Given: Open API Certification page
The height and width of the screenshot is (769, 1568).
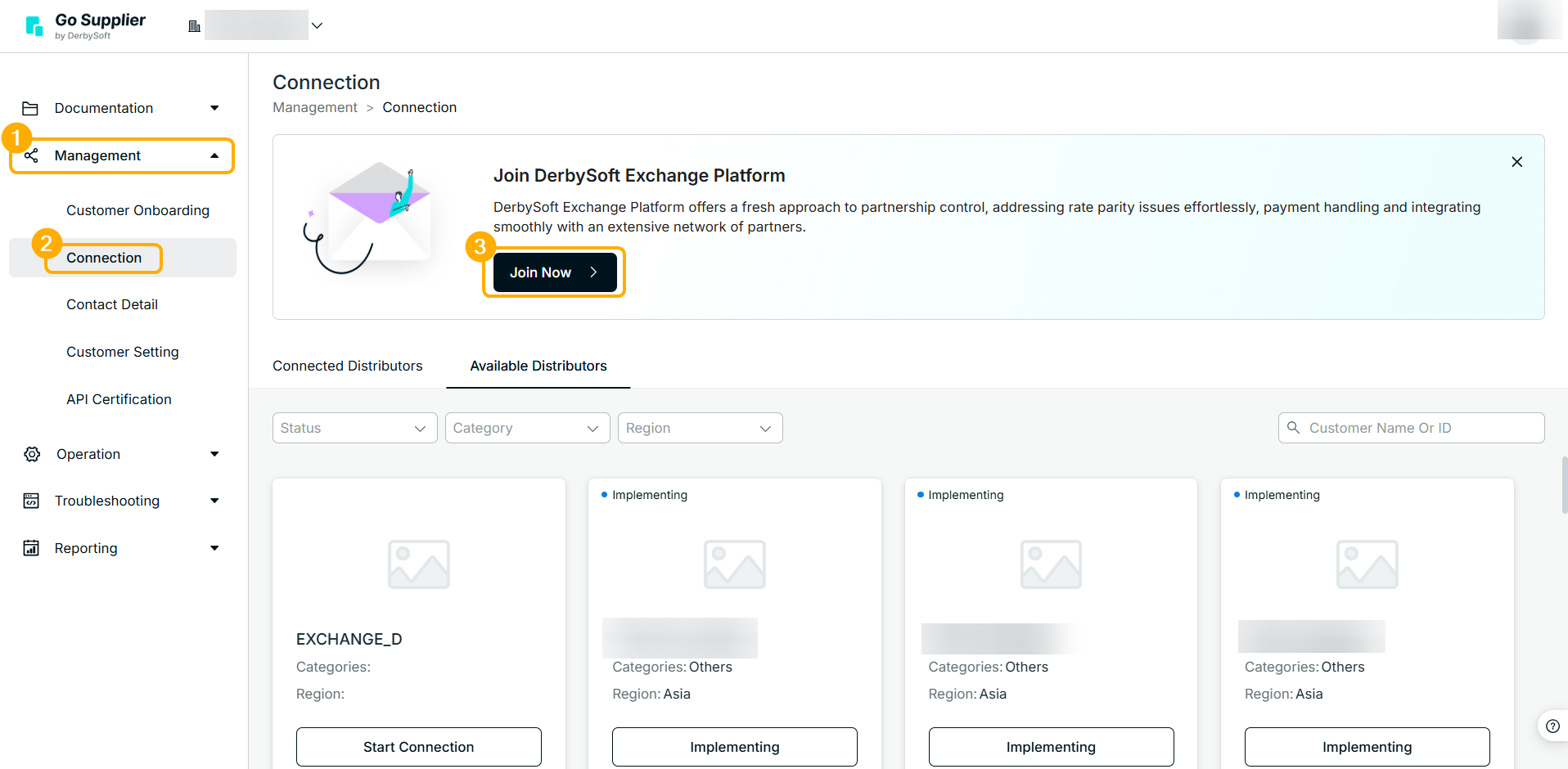Looking at the screenshot, I should [x=119, y=399].
